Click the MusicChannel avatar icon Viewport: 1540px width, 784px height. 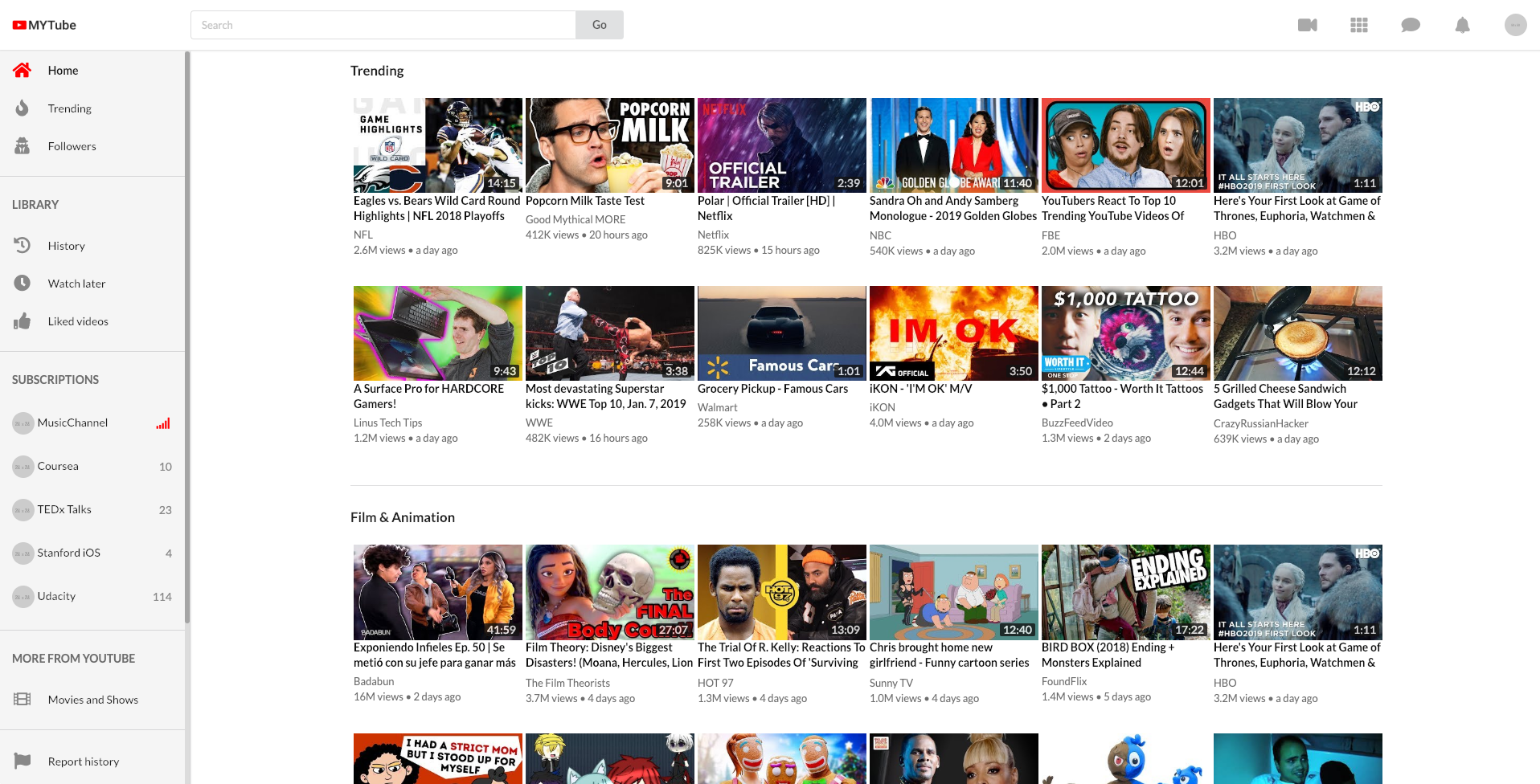[x=23, y=423]
